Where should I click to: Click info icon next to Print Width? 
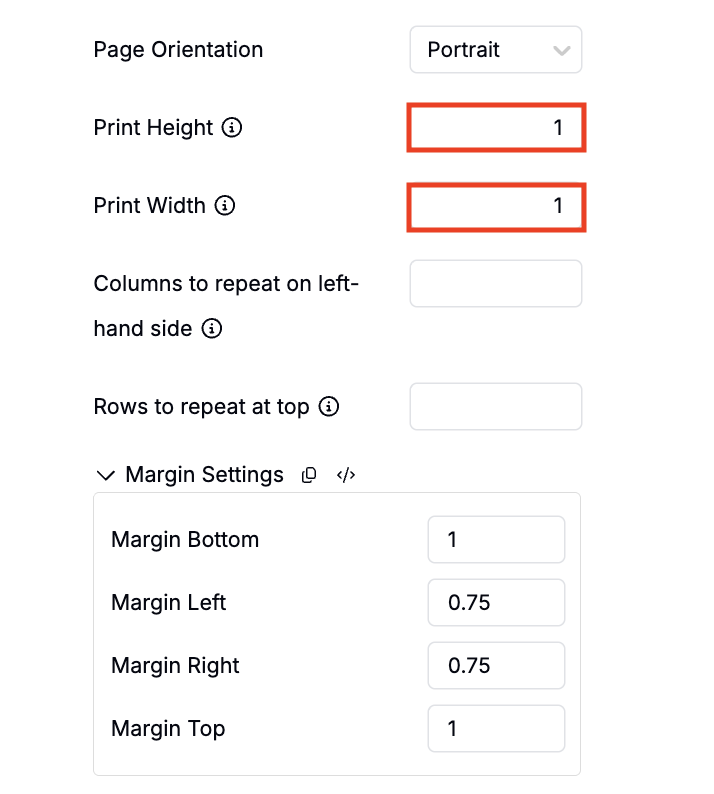click(x=225, y=206)
